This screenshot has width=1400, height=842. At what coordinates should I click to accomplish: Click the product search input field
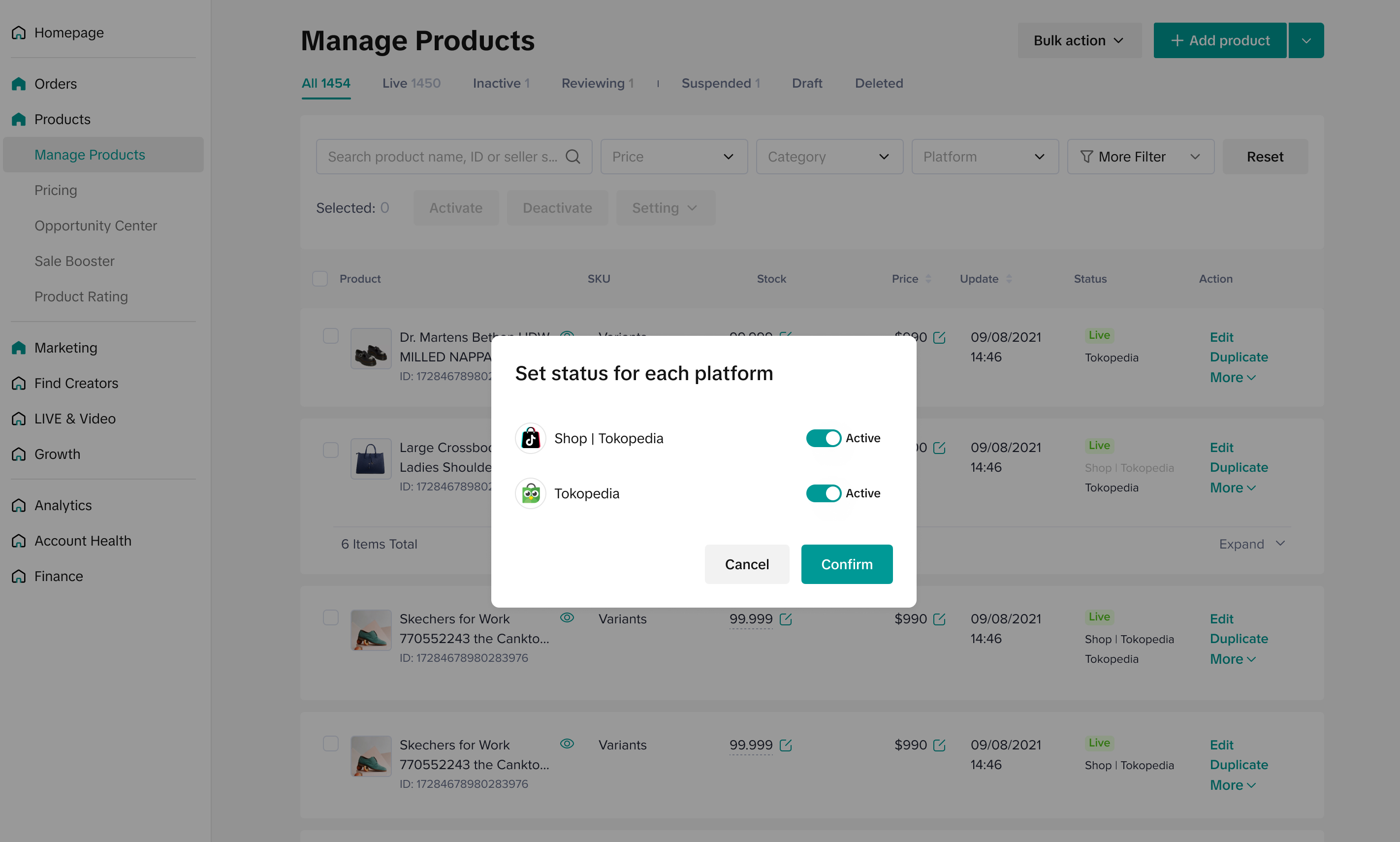coord(443,157)
